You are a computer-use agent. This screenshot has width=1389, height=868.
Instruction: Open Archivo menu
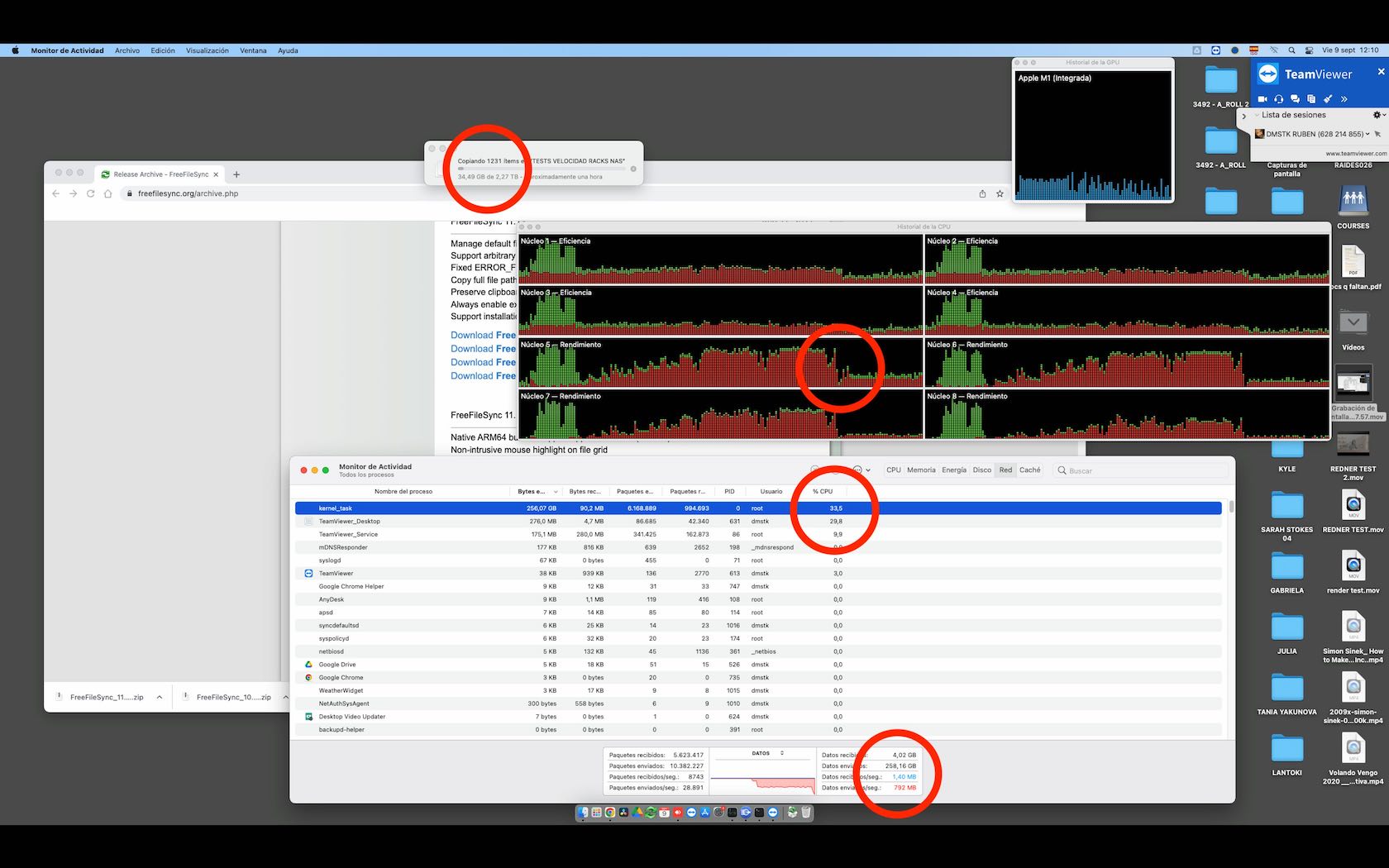[x=127, y=50]
